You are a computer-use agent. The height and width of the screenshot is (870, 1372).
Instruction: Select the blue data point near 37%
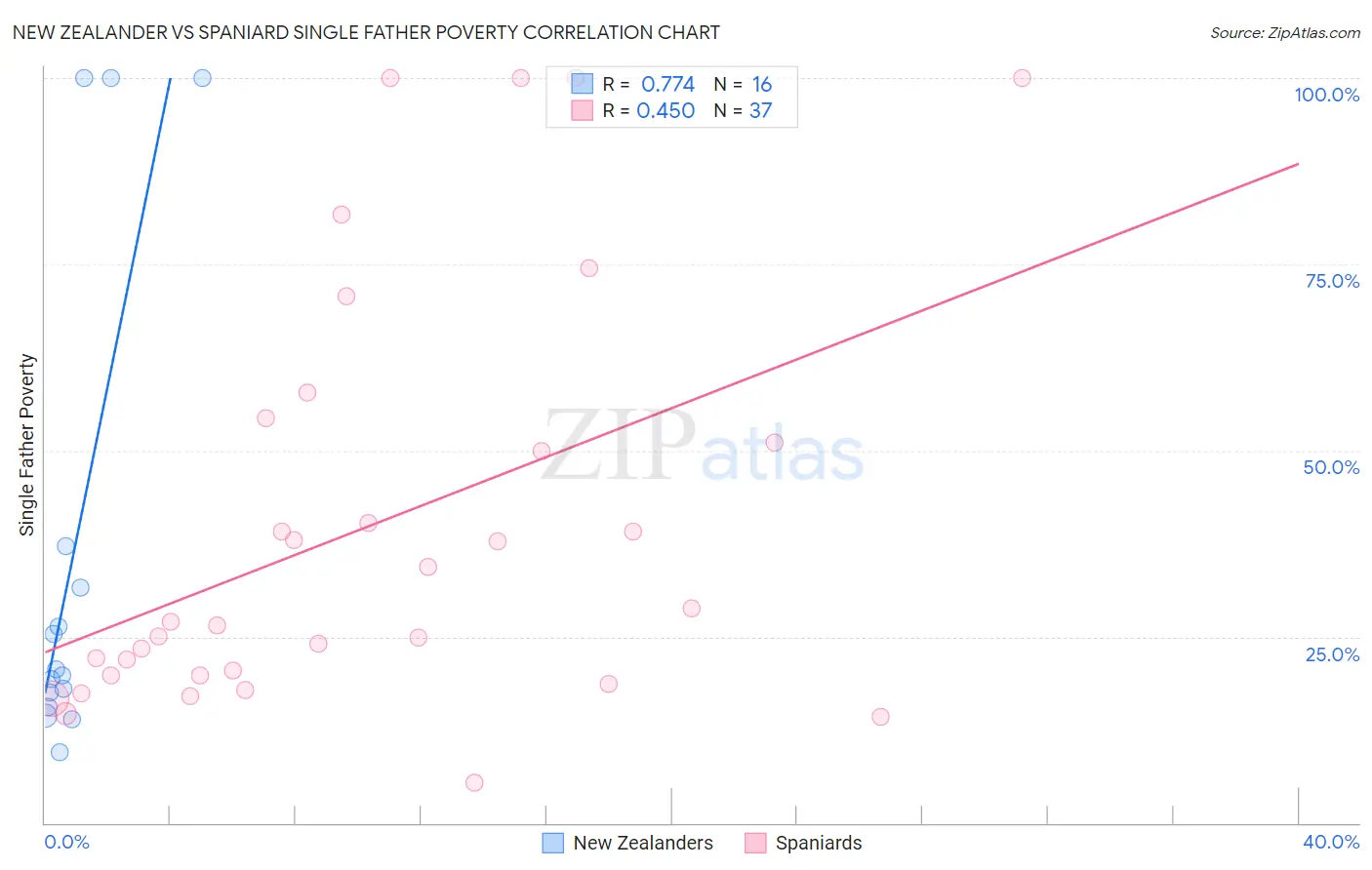click(65, 546)
